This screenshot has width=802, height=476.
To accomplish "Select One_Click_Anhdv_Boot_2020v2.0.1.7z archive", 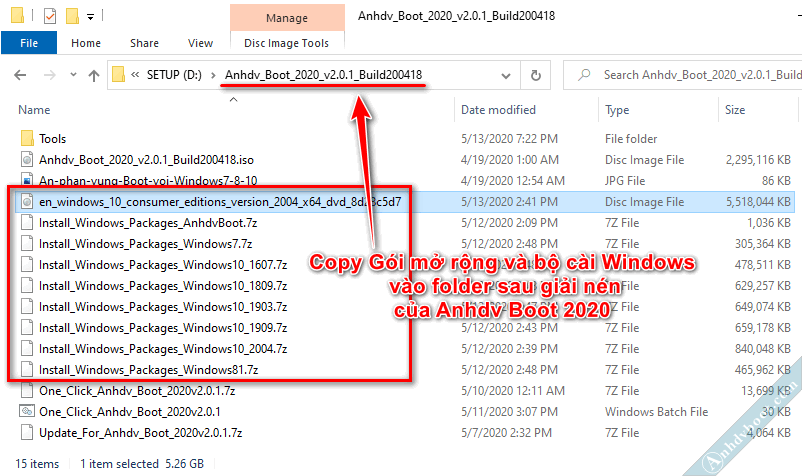I will (x=137, y=391).
